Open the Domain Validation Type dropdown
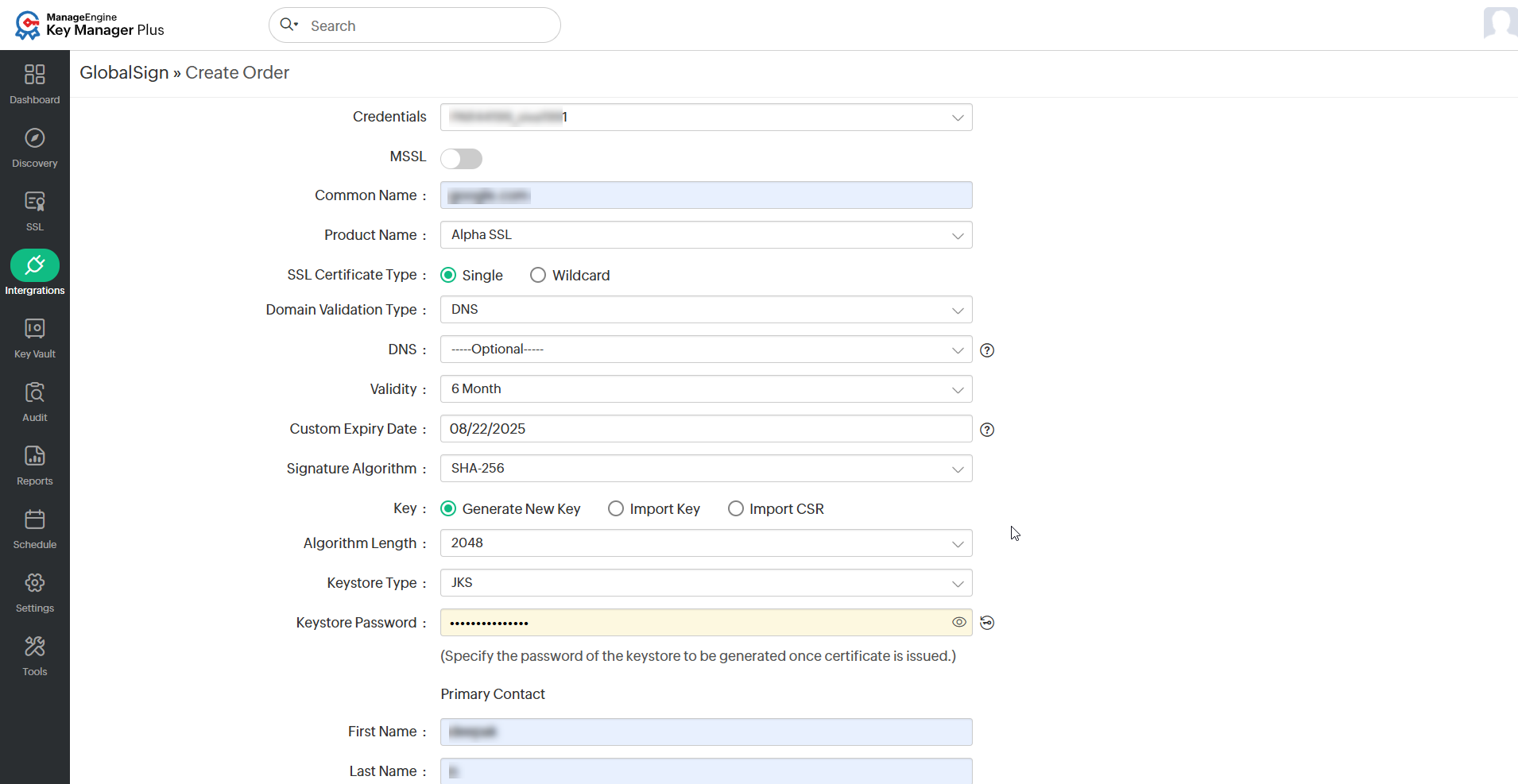The width and height of the screenshot is (1518, 784). pos(707,310)
